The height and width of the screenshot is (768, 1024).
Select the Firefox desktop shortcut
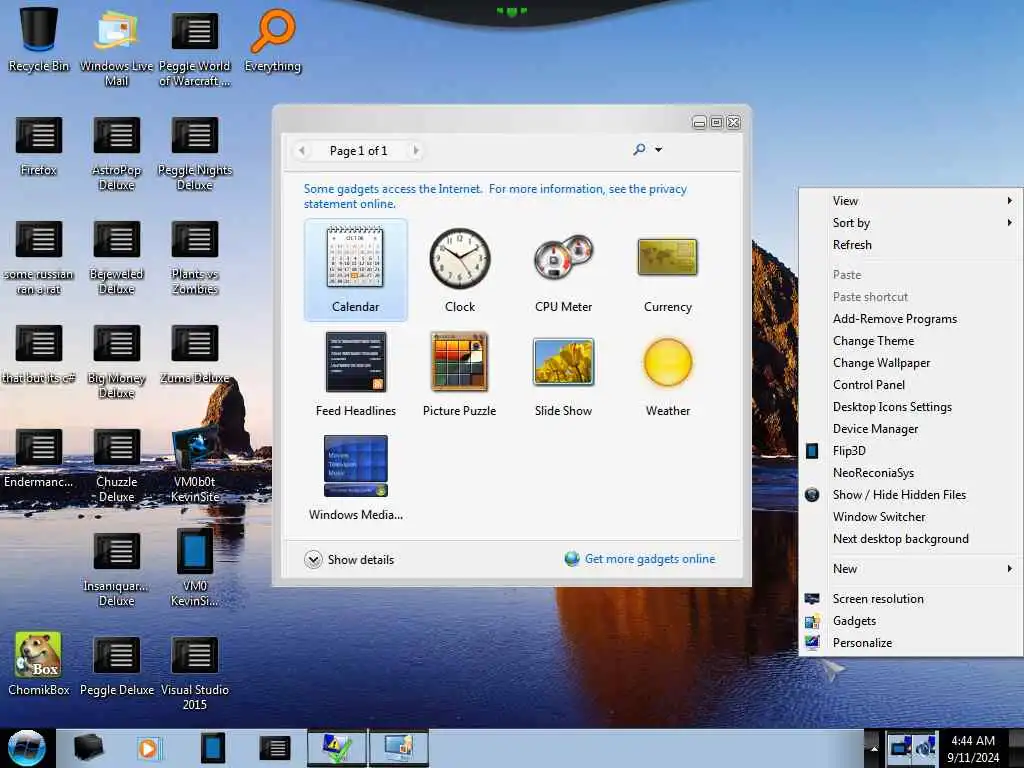tap(39, 146)
